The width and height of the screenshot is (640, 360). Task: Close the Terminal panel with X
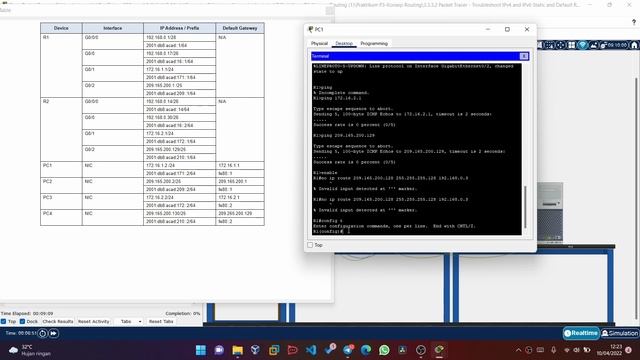(524, 56)
